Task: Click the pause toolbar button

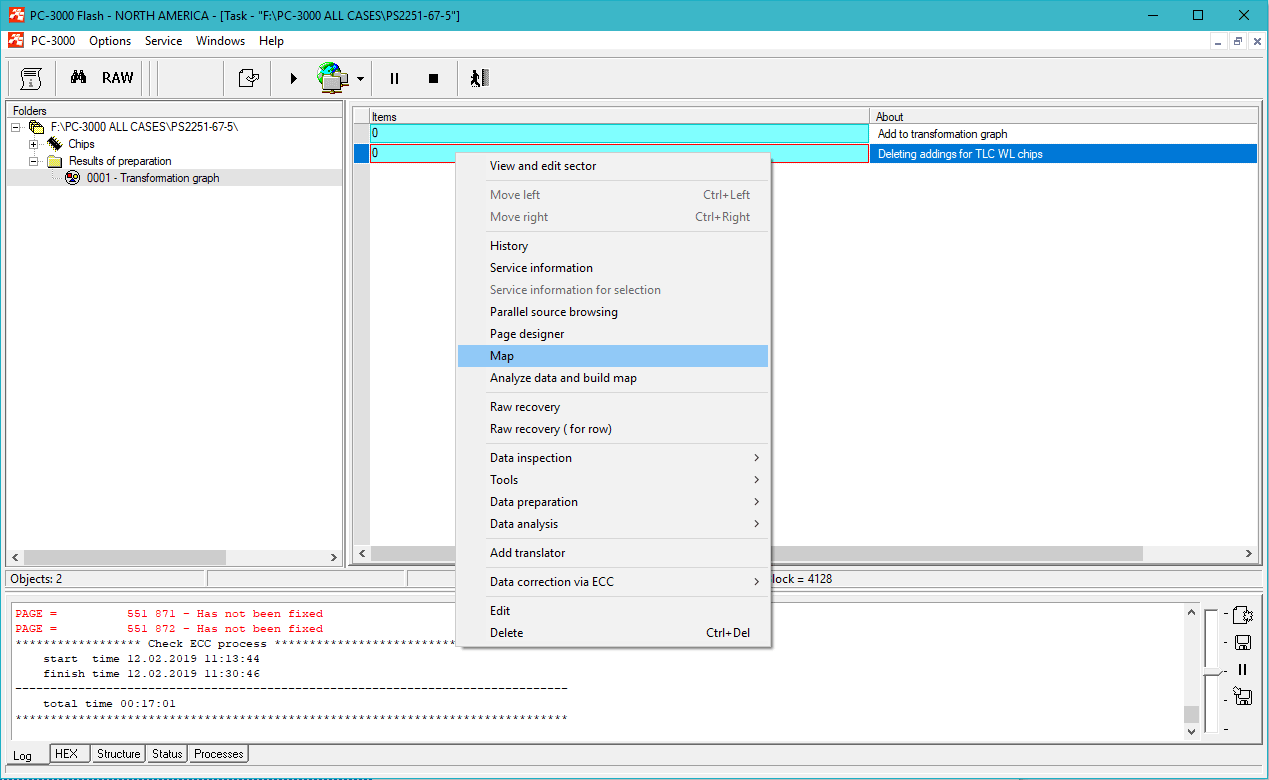Action: click(394, 78)
